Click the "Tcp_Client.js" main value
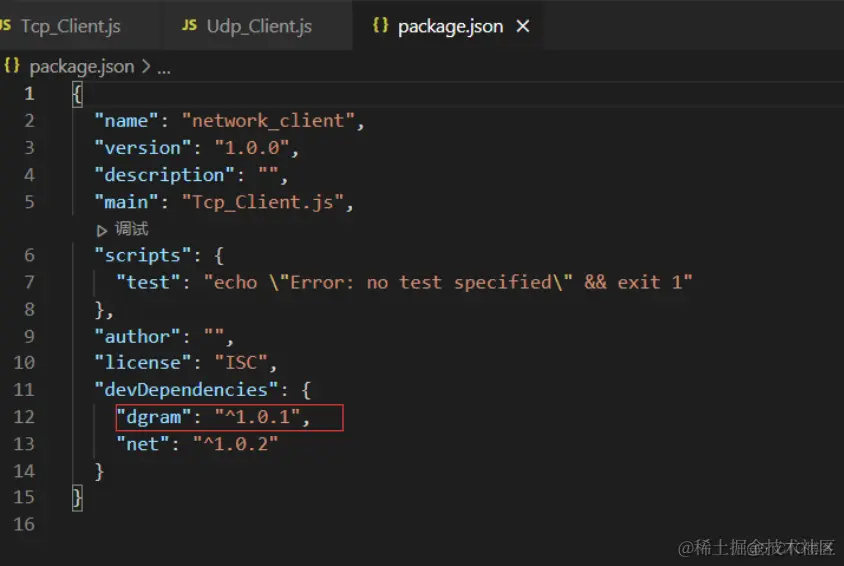Viewport: 844px width, 566px height. coord(263,202)
